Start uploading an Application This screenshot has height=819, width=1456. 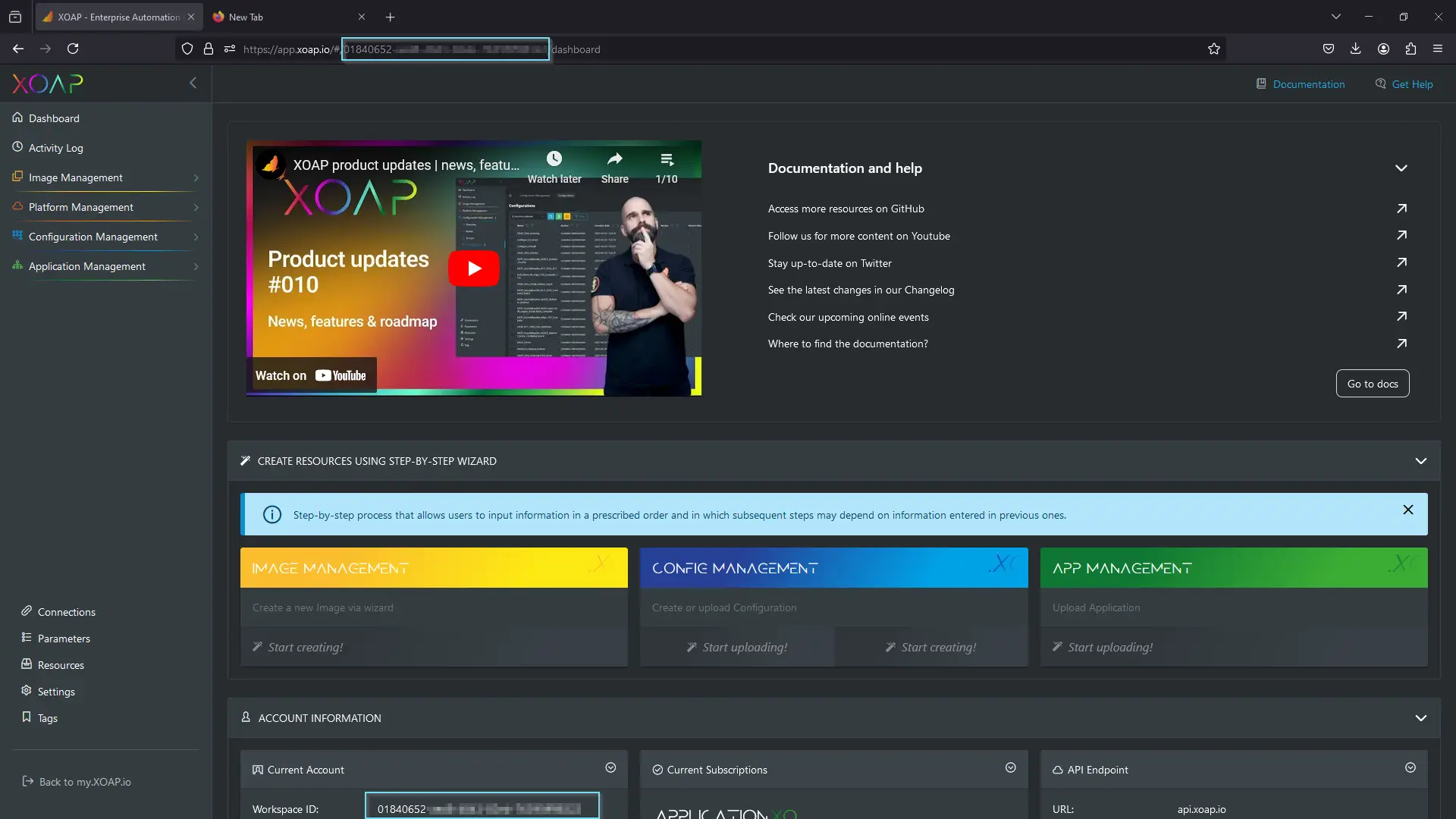click(1103, 648)
